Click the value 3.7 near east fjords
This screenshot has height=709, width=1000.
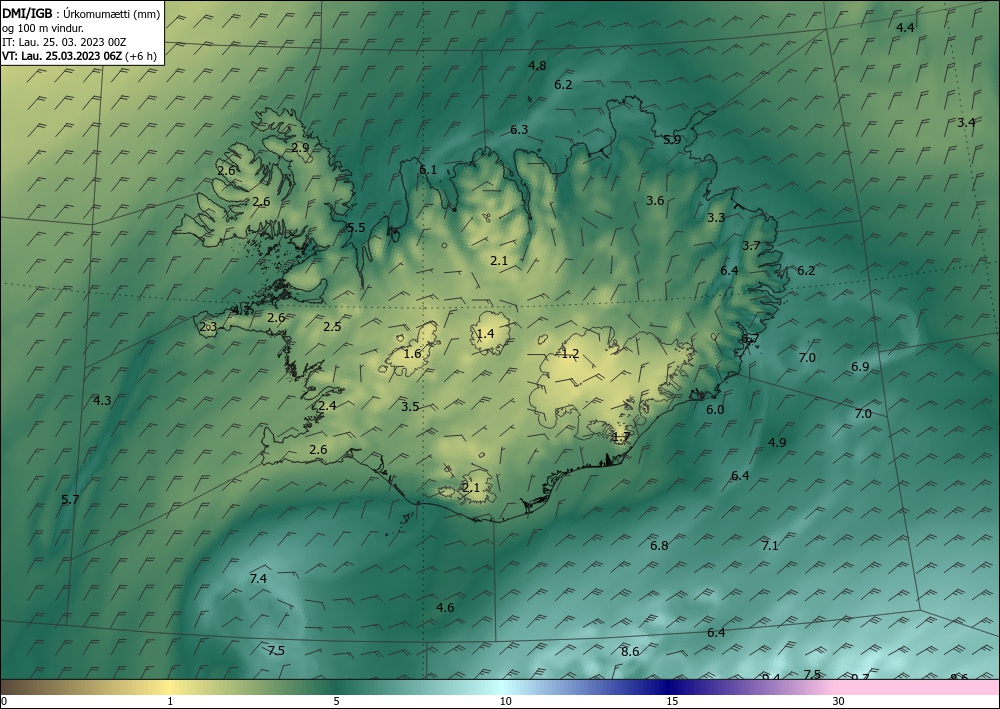click(751, 245)
